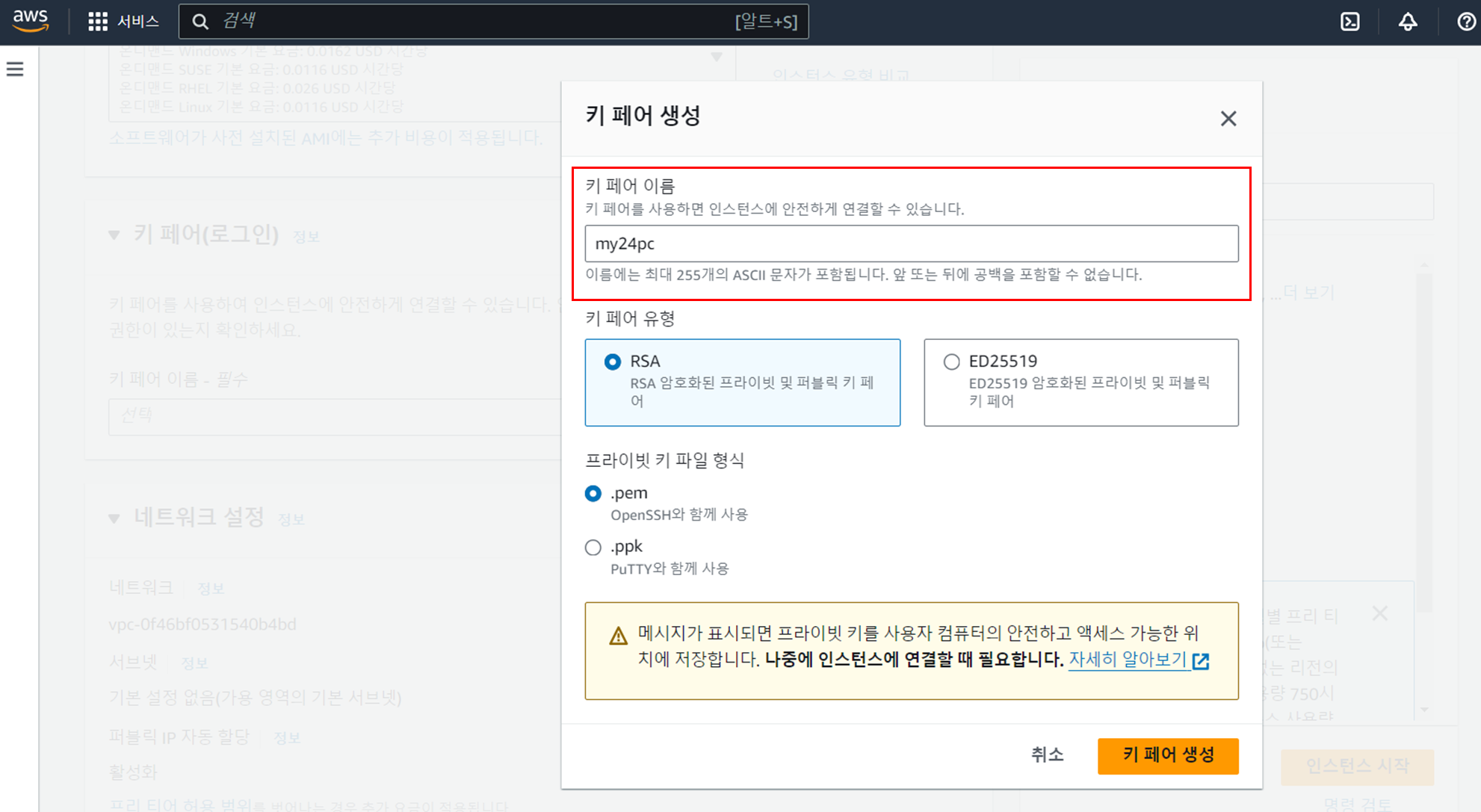Collapse the 키 페어(로그인) section
Image resolution: width=1481 pixels, height=812 pixels.
tap(114, 235)
